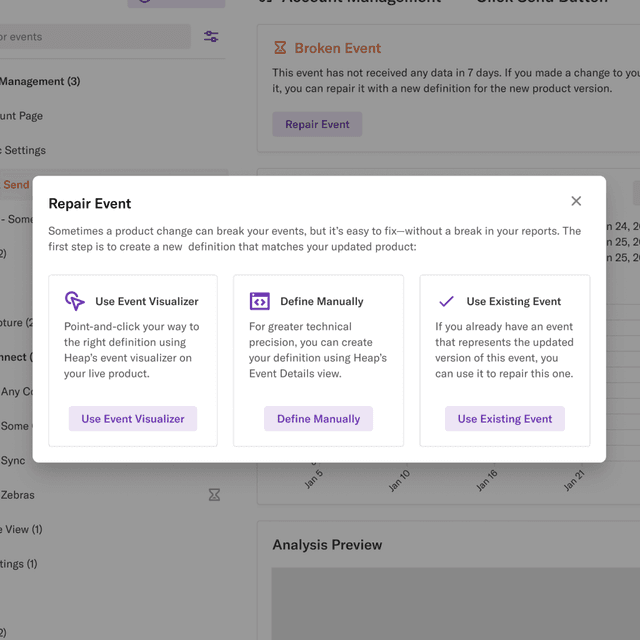Close the Repair Event dialog
Viewport: 640px width, 640px height.
(x=576, y=201)
